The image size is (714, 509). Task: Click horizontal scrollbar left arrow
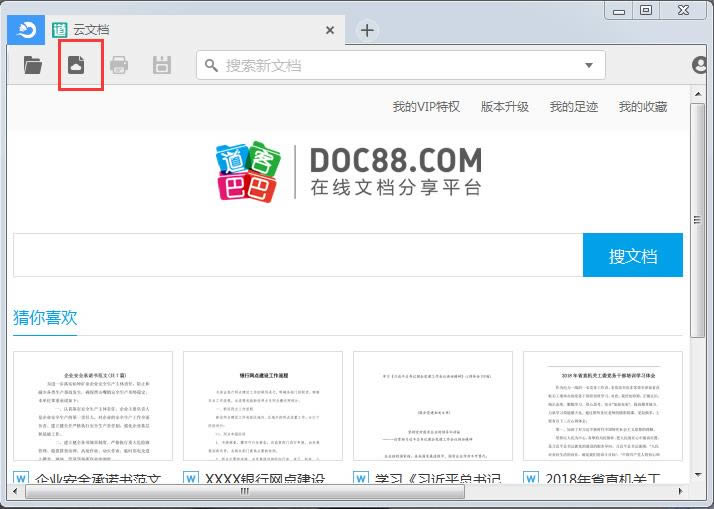(15, 491)
